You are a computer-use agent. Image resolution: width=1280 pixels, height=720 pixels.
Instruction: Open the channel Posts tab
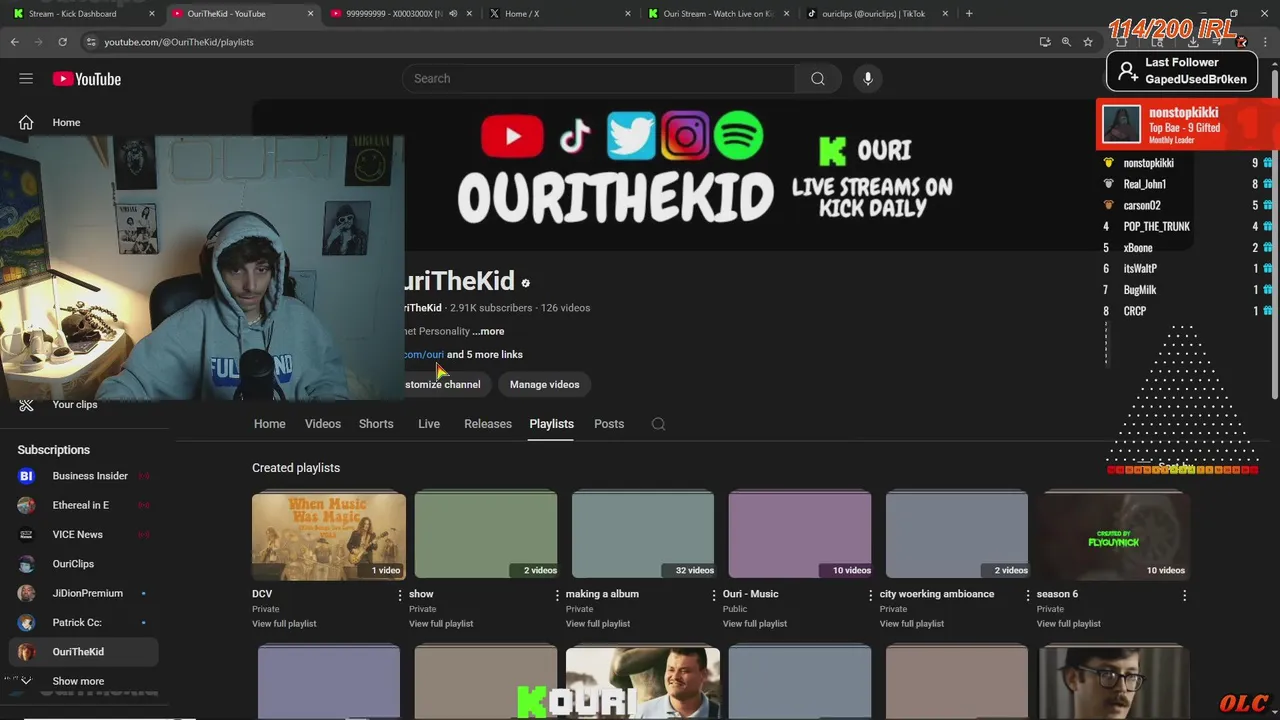click(609, 424)
